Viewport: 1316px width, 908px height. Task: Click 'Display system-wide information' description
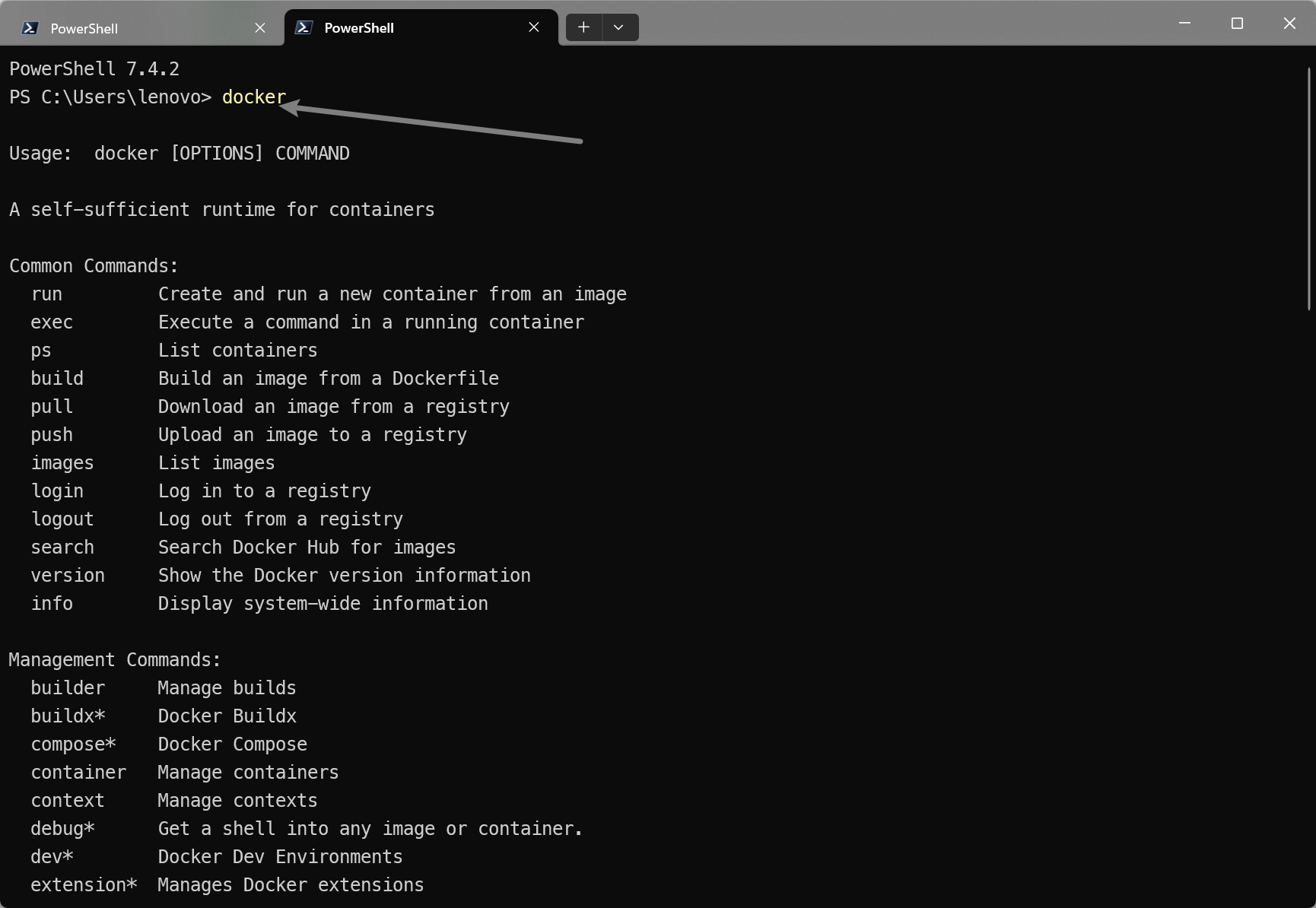[323, 604]
